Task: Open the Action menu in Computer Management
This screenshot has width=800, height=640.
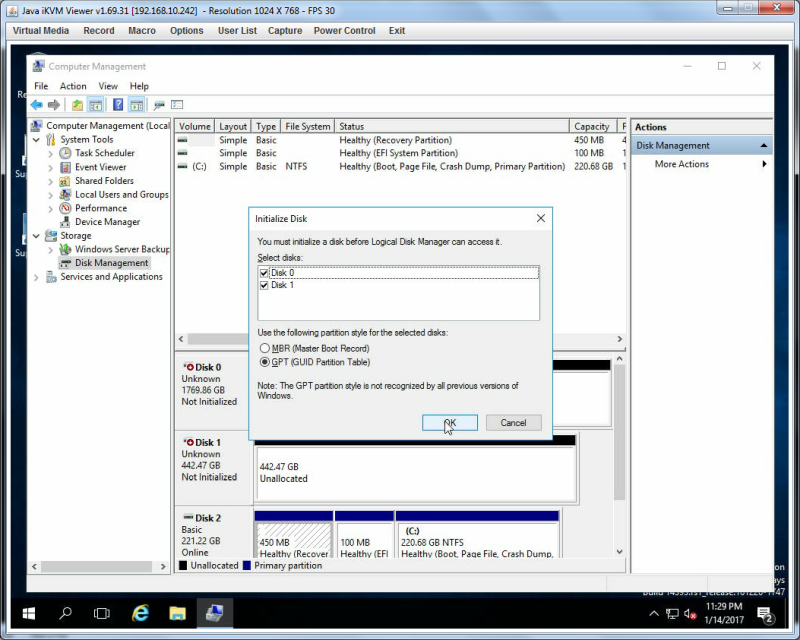Action: (73, 86)
